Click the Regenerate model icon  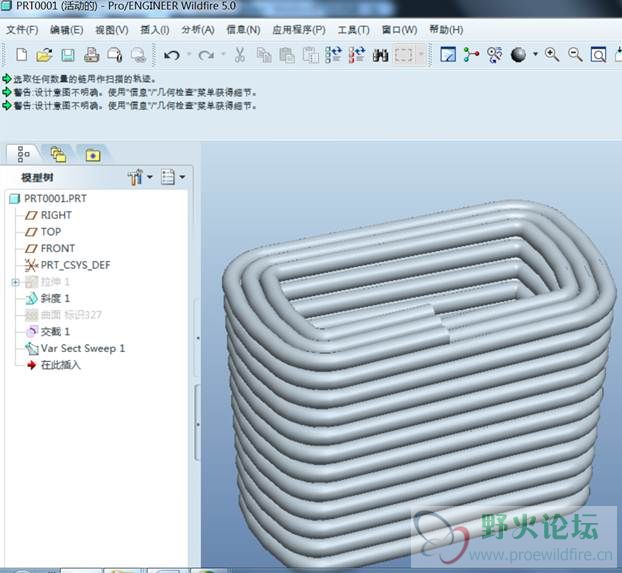tap(333, 55)
